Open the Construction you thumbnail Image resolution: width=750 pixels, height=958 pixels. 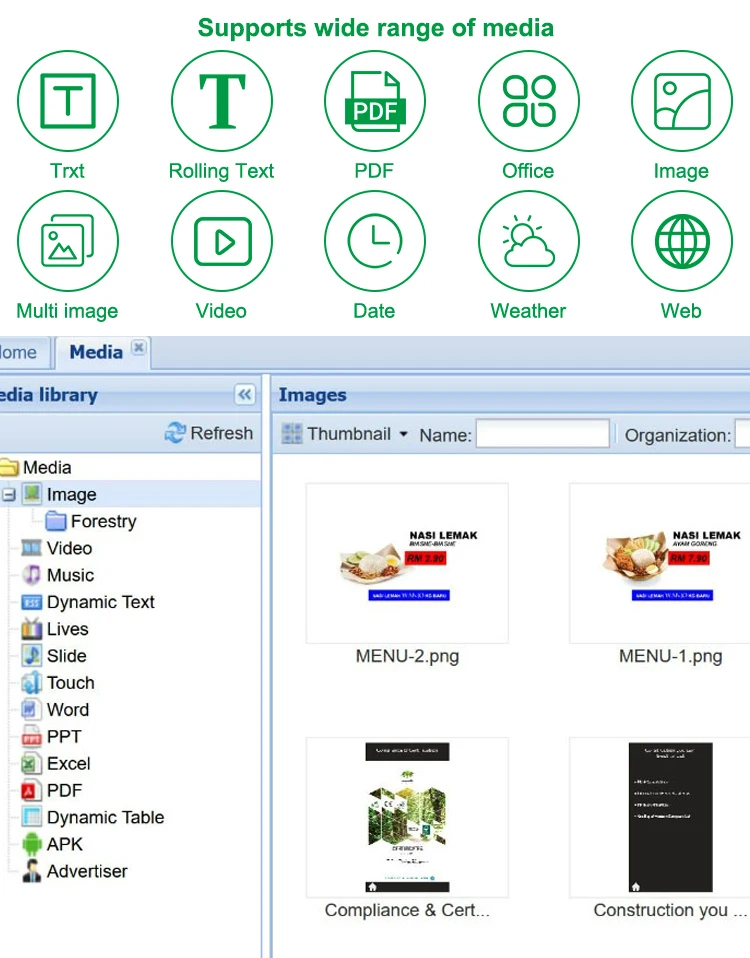pyautogui.click(x=660, y=817)
